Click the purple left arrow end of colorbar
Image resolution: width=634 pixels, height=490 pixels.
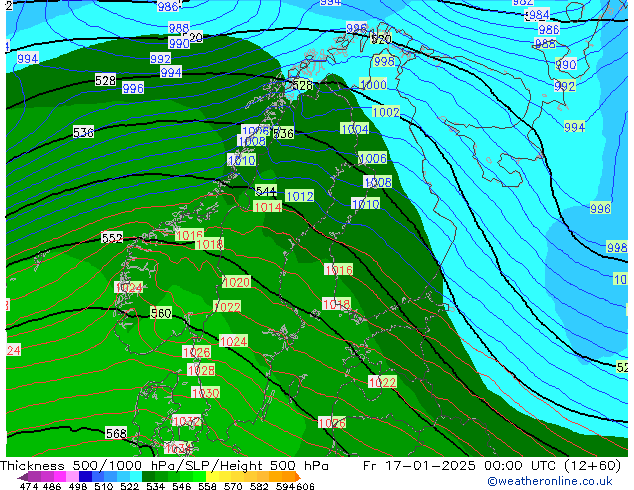(x=23, y=477)
